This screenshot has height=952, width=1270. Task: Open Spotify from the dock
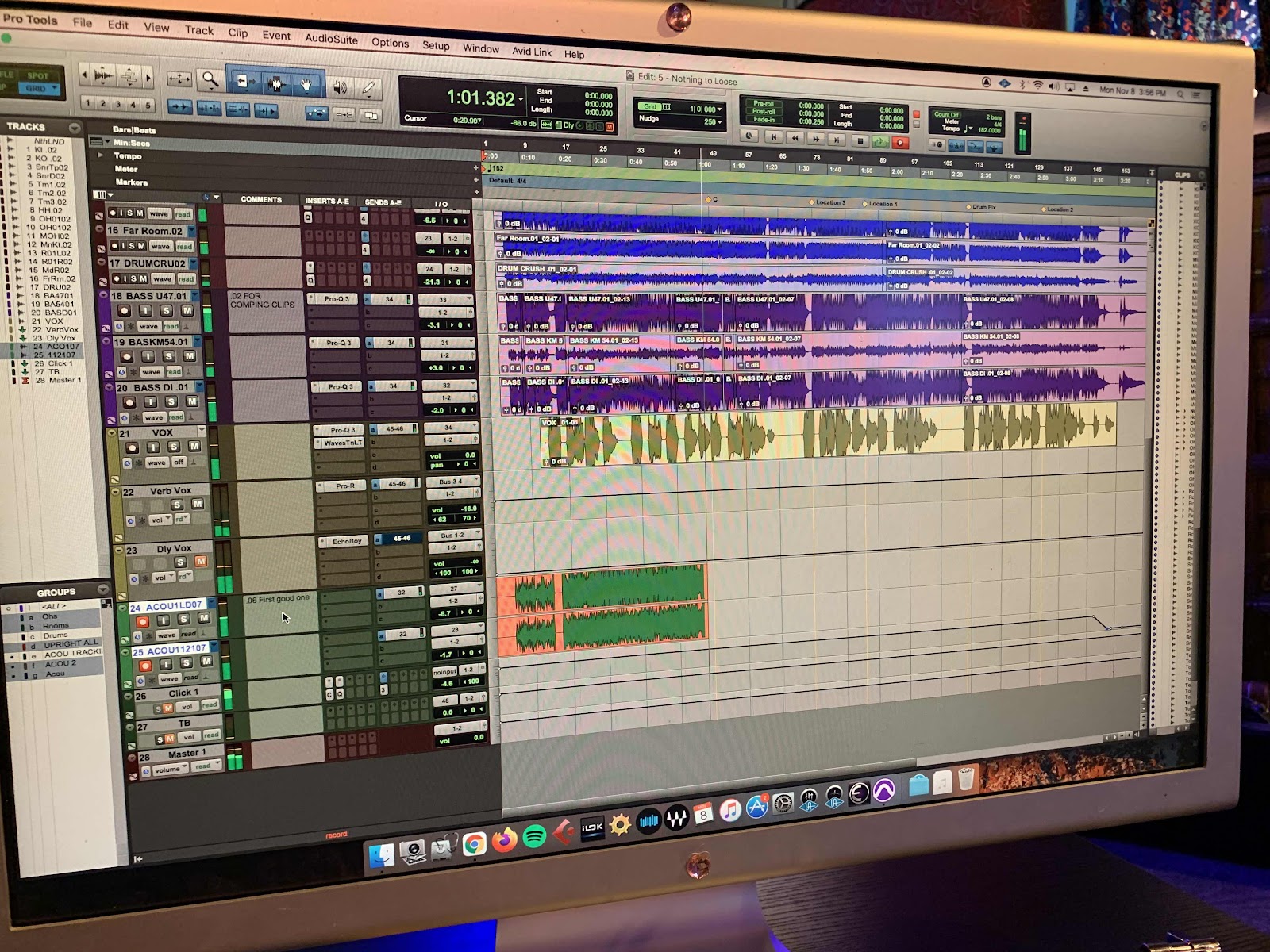click(534, 836)
